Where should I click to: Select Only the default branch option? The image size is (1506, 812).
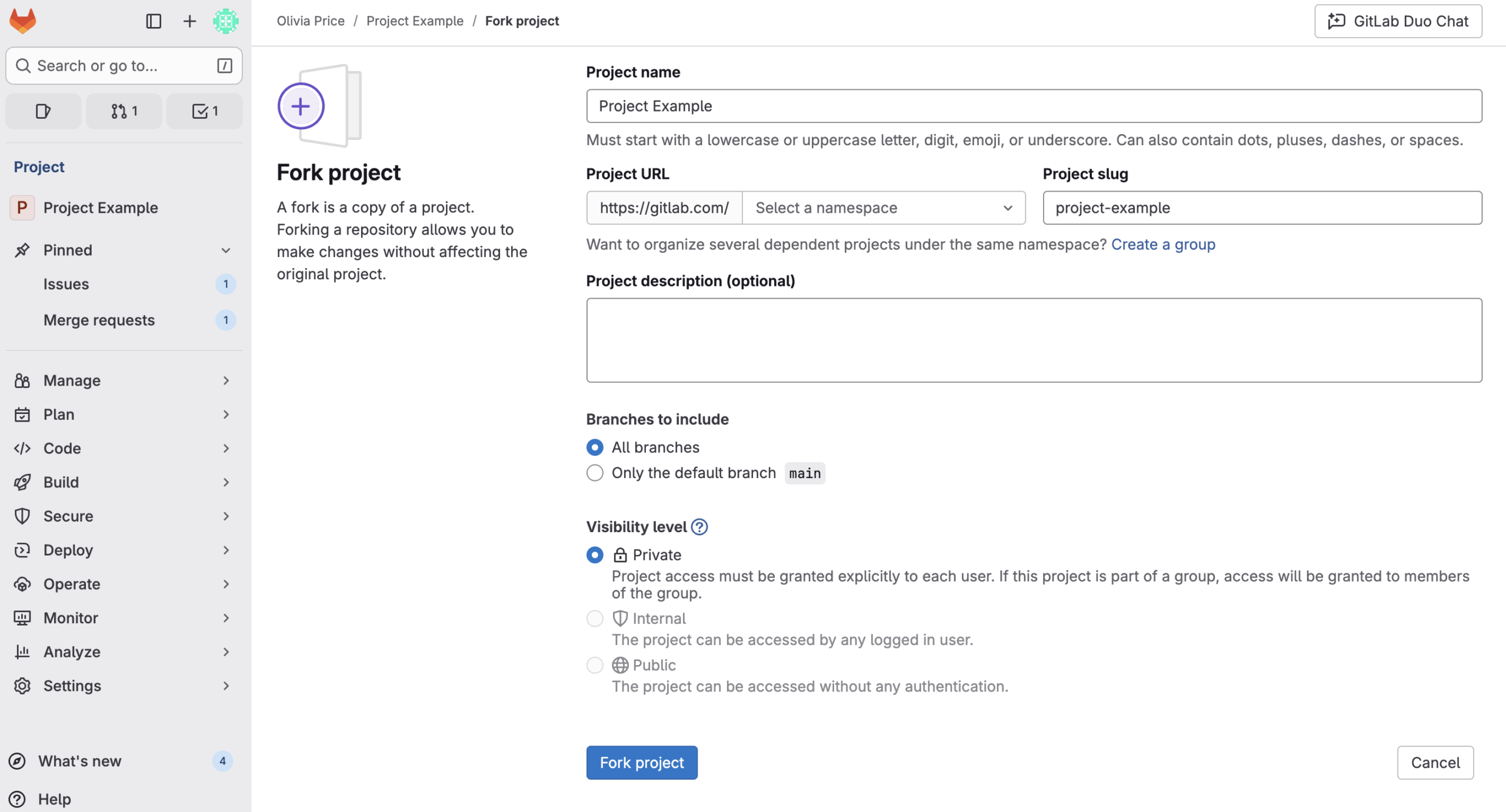595,473
